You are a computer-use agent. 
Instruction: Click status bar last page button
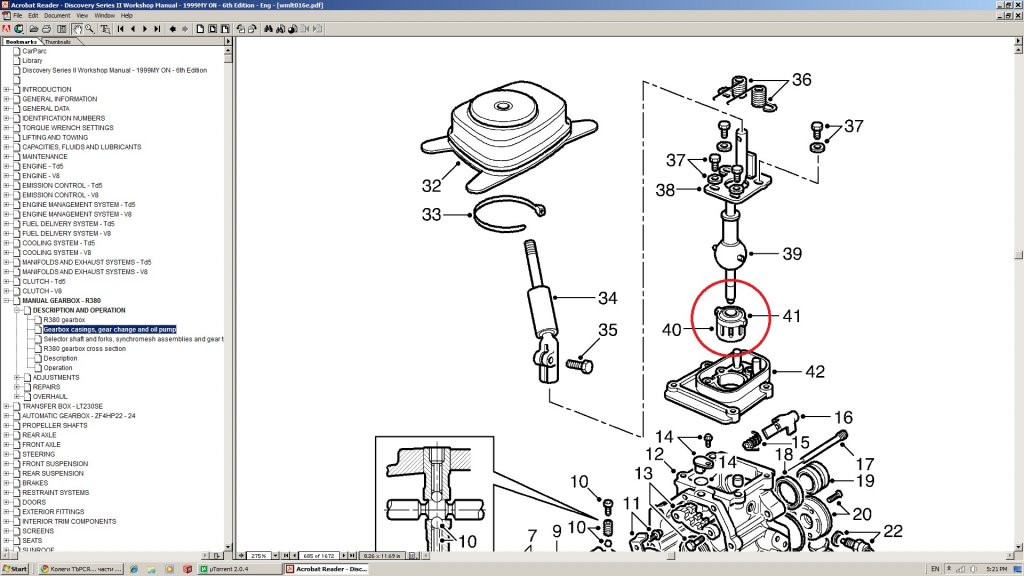tap(352, 556)
